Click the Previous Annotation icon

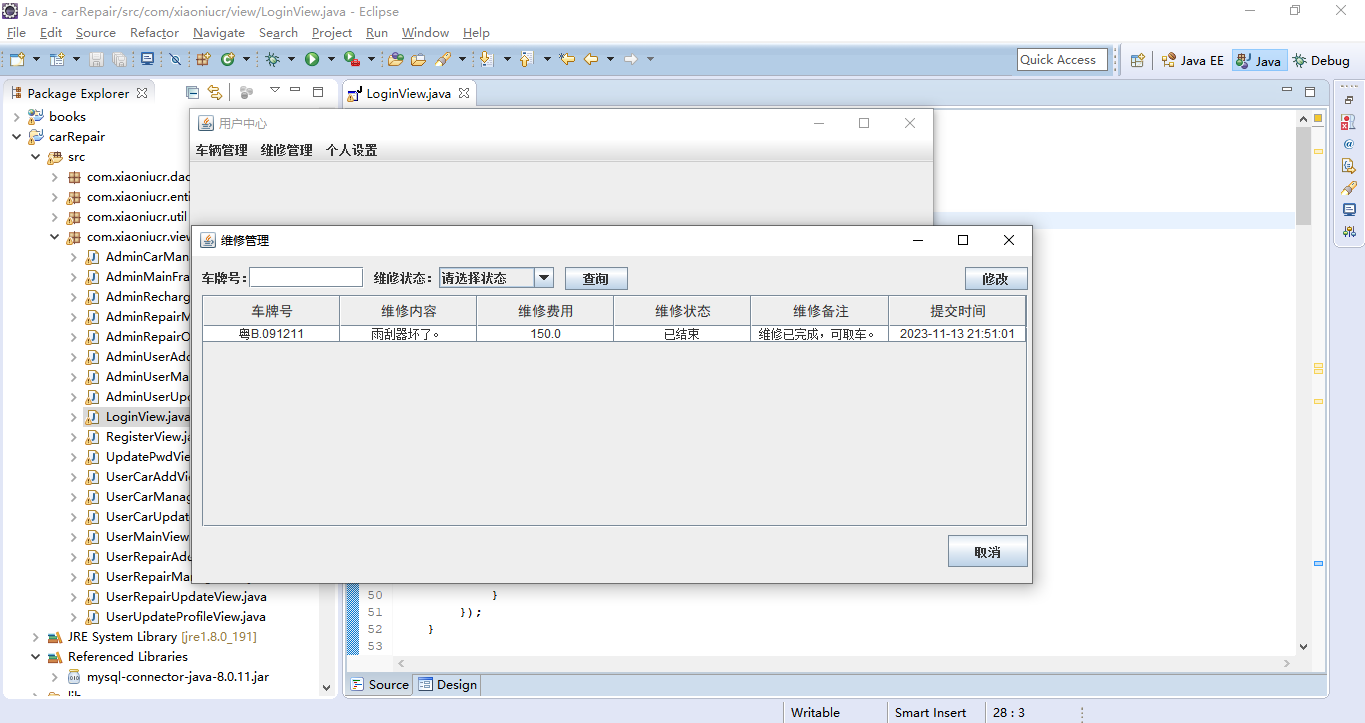[527, 59]
